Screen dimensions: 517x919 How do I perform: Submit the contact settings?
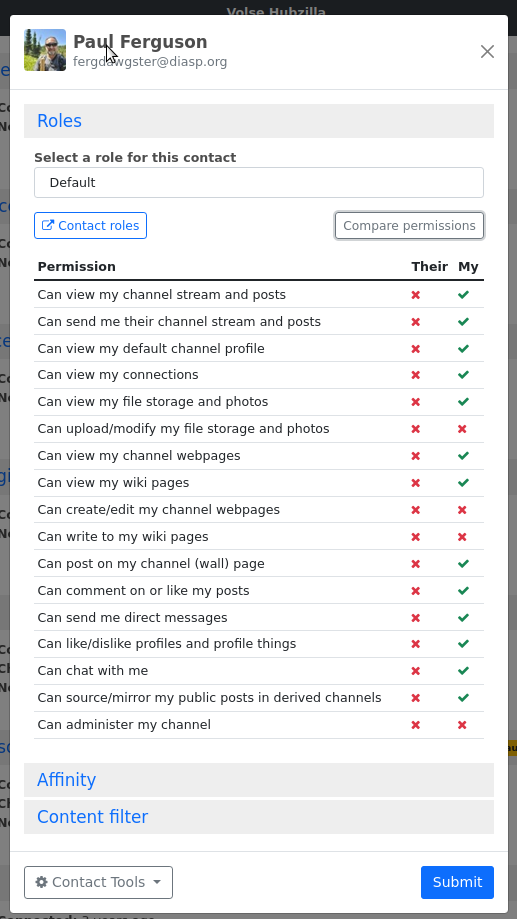tap(457, 882)
